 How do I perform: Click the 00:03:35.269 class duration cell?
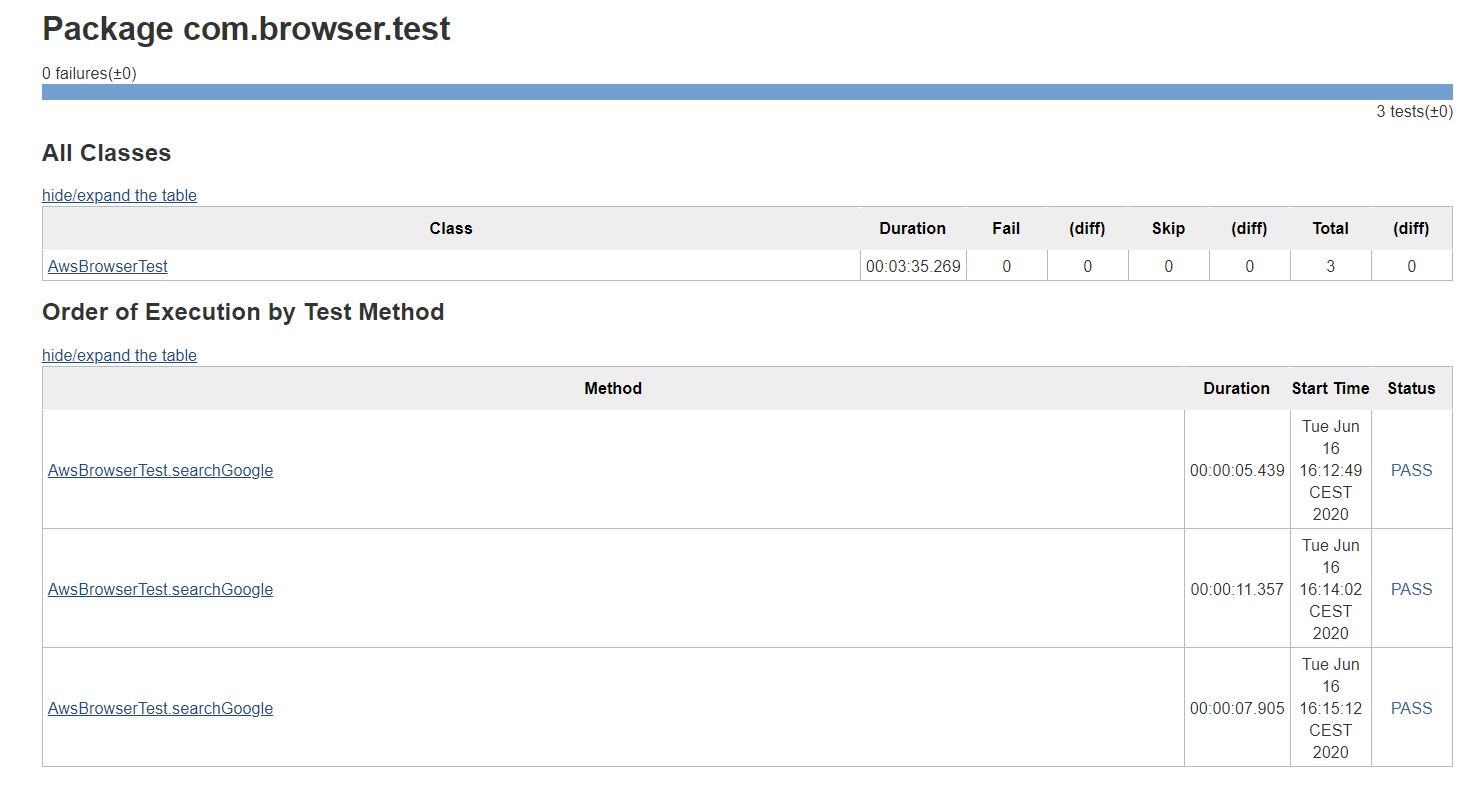click(x=913, y=266)
